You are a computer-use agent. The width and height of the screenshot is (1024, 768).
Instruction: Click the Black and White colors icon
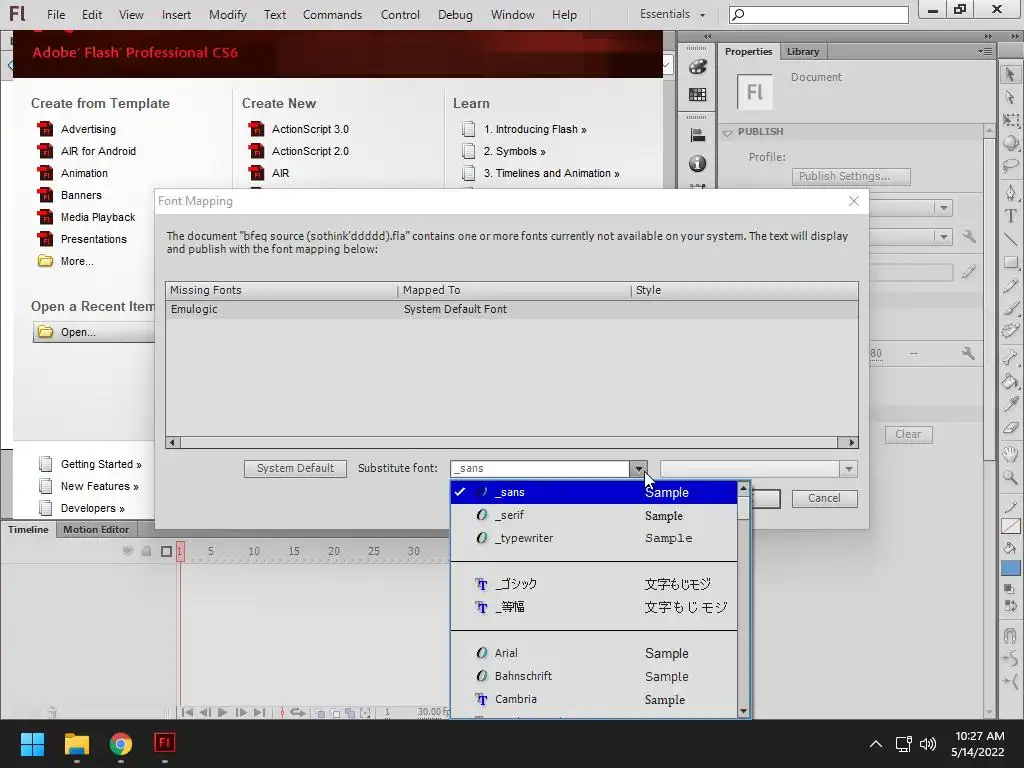[x=1010, y=588]
